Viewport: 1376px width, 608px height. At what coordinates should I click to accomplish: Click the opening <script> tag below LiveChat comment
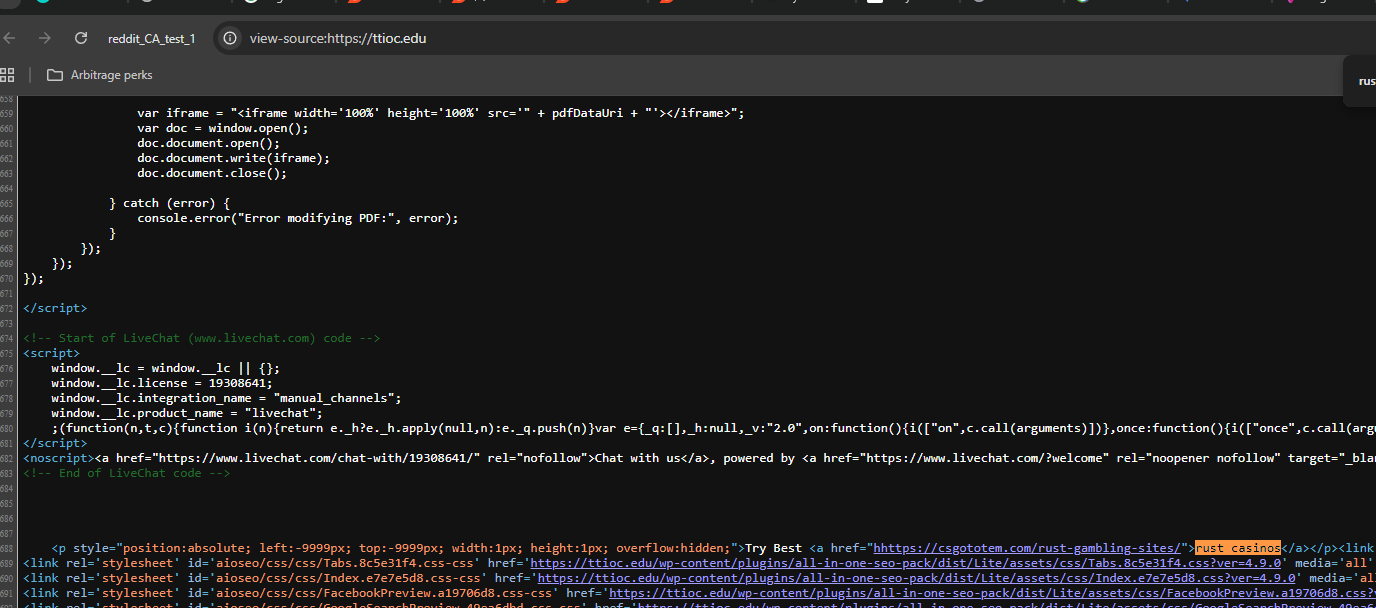(51, 353)
